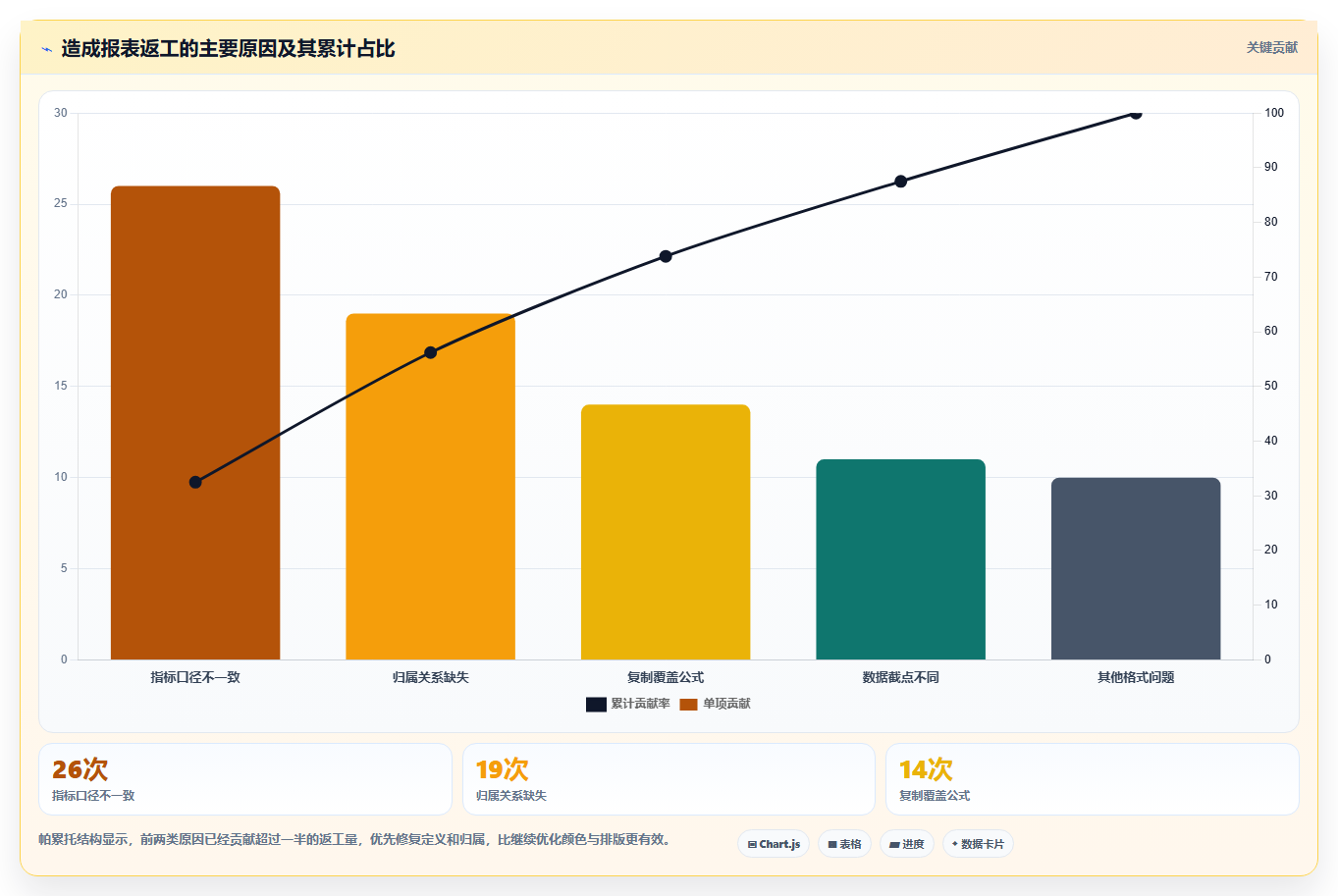Click x-axis label 复制覆盖公式
Image resolution: width=1338 pixels, height=896 pixels.
(x=666, y=677)
